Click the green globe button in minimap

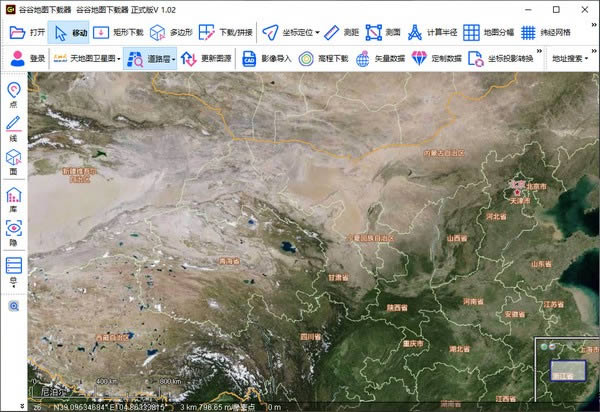pos(543,347)
